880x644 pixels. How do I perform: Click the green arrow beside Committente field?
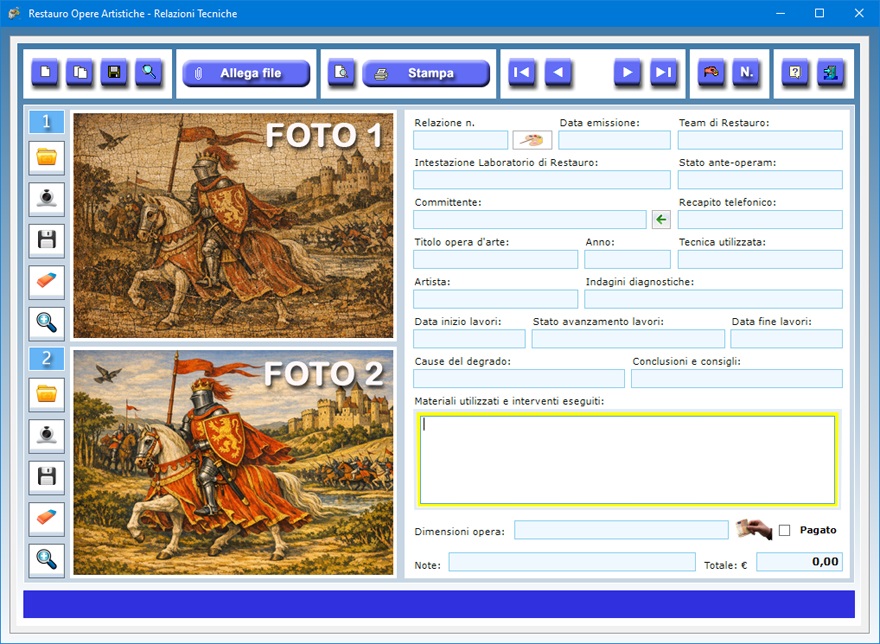[661, 220]
